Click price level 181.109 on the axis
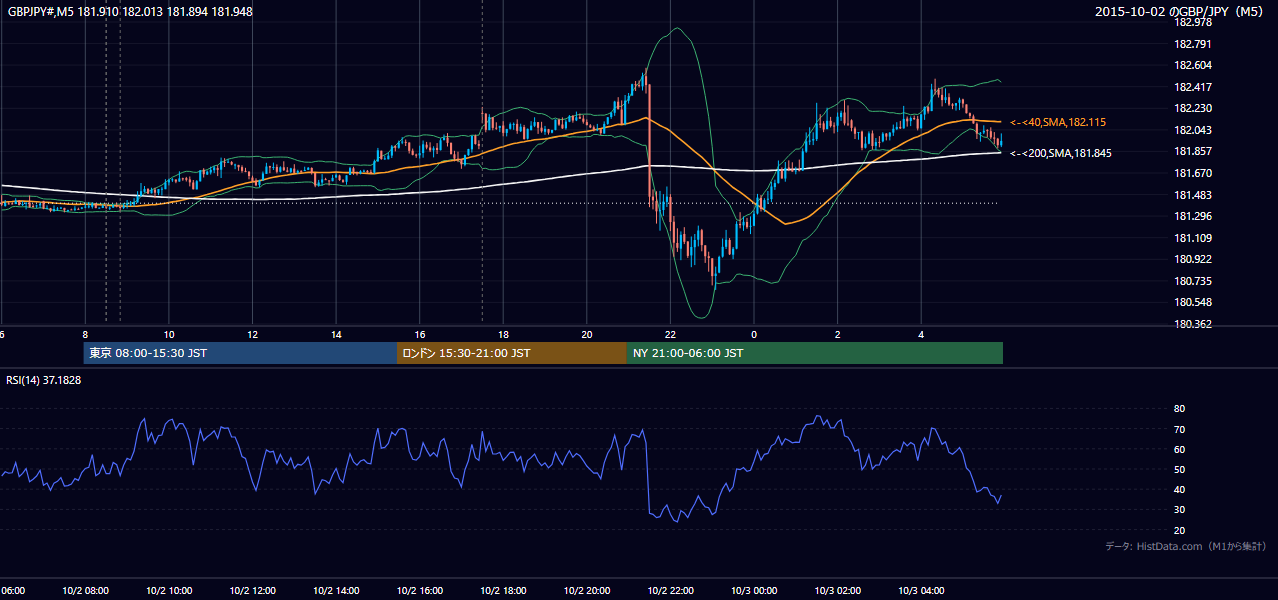The width and height of the screenshot is (1278, 600). pos(1193,238)
